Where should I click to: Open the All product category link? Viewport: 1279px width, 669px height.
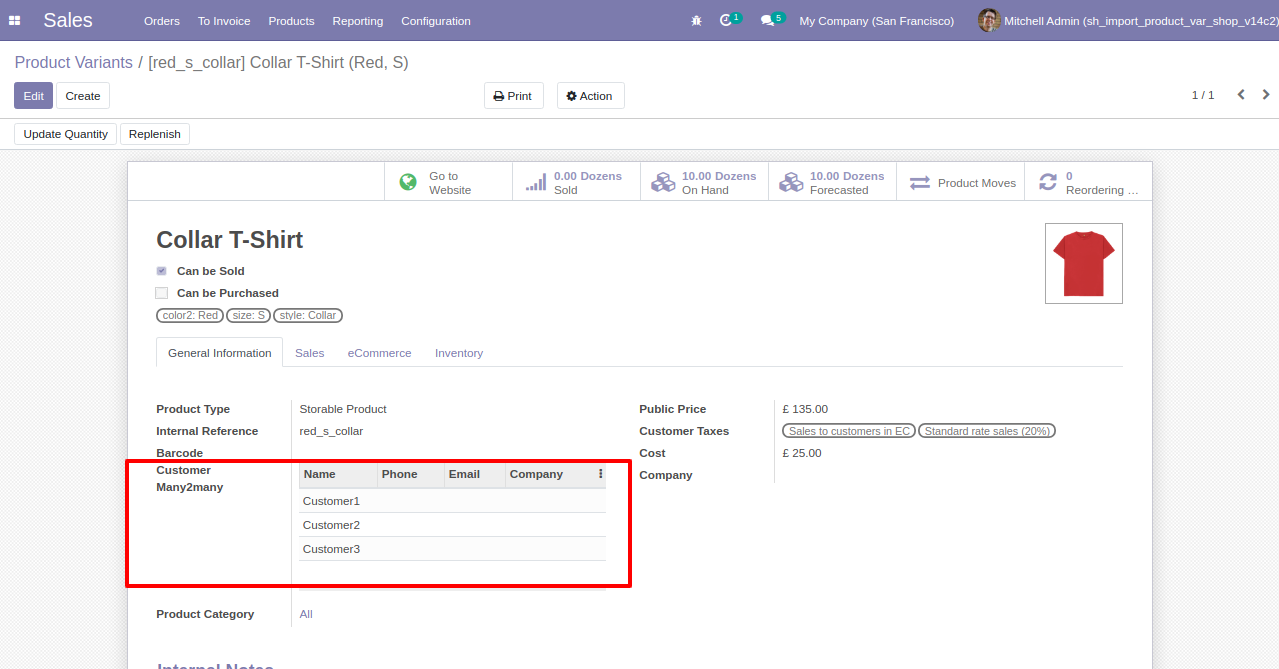pos(306,614)
